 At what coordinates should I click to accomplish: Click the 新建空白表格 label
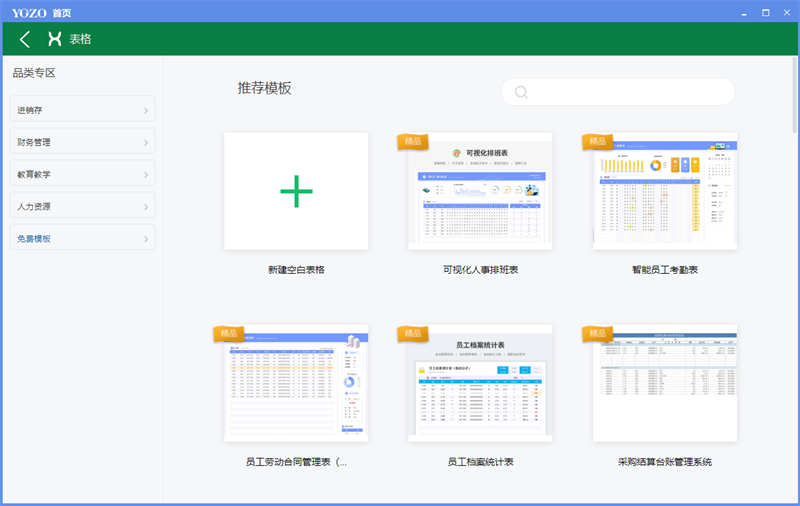coord(296,270)
